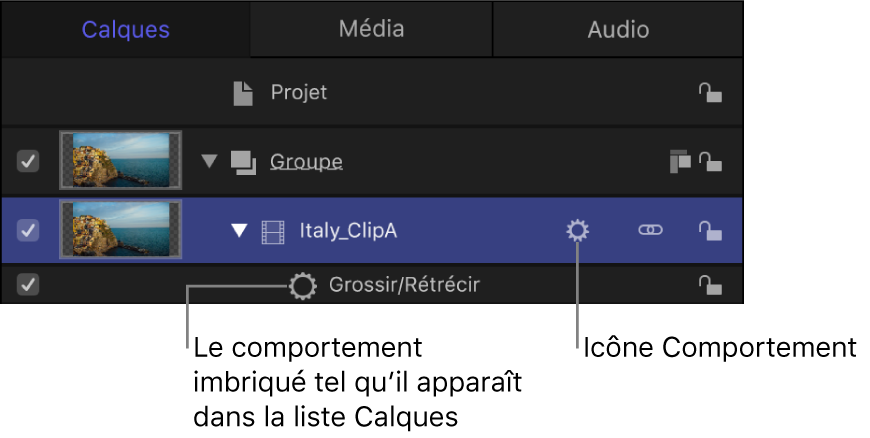Lock the Italy_ClipA layer
The height and width of the screenshot is (438, 870).
[x=710, y=231]
